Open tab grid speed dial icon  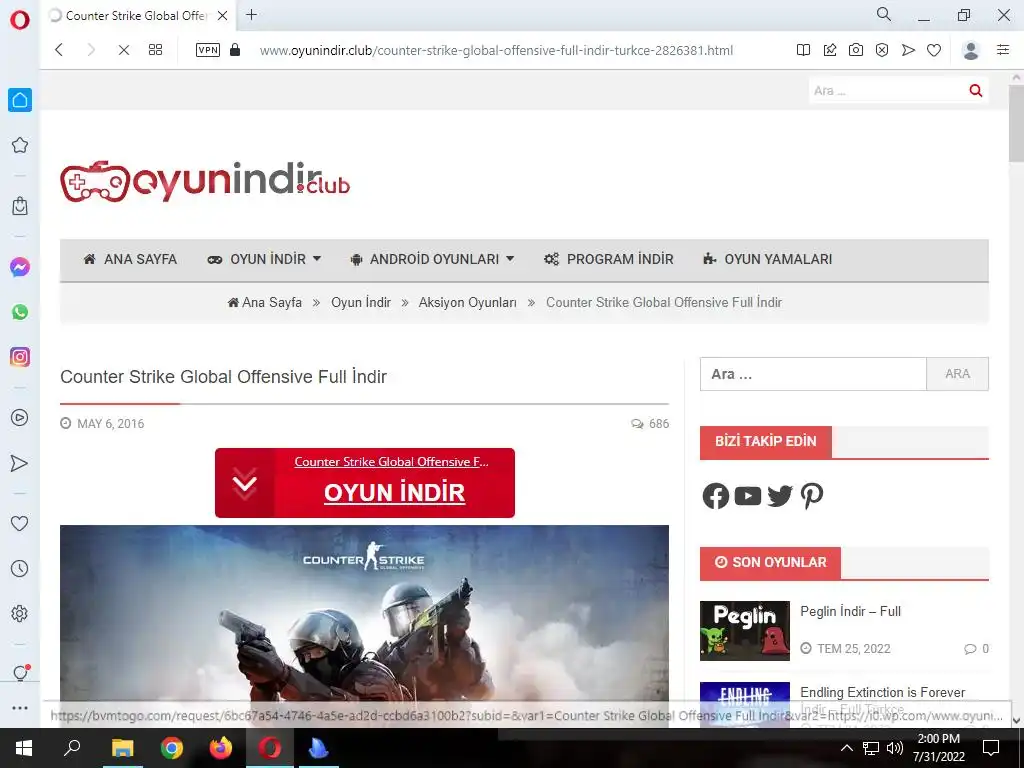coord(155,50)
